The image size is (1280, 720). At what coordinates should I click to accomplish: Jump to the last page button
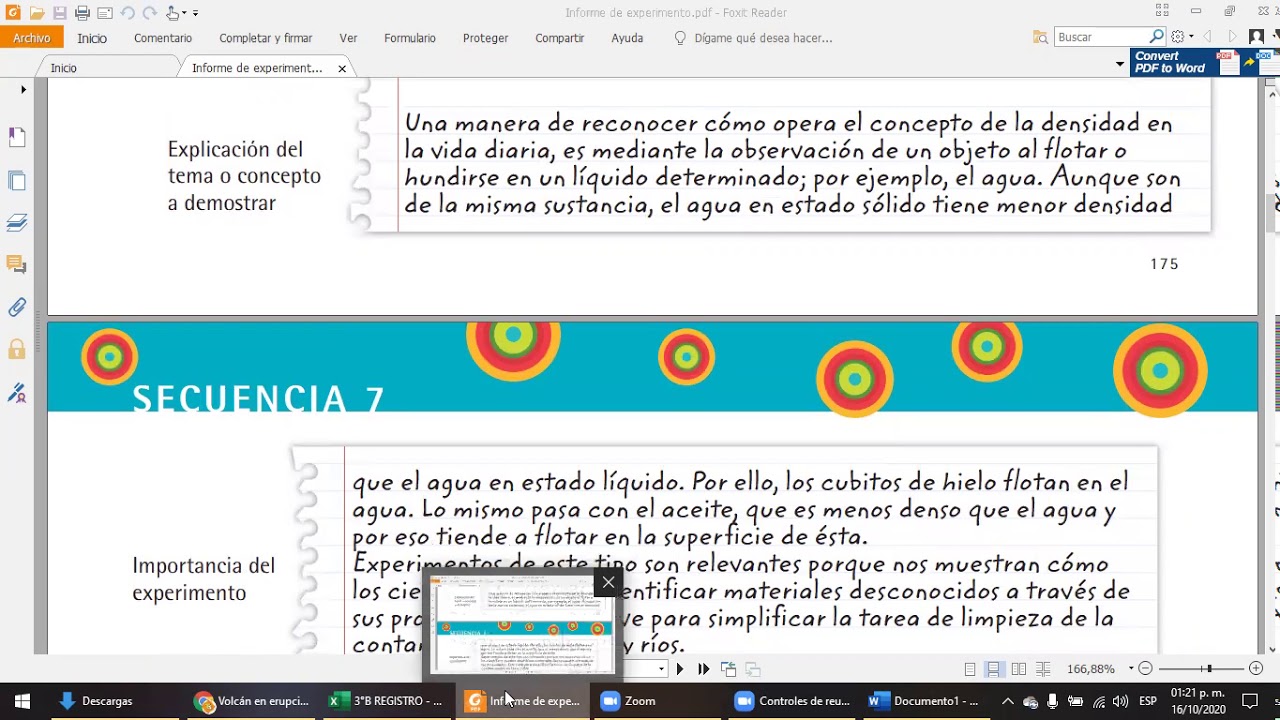703,669
